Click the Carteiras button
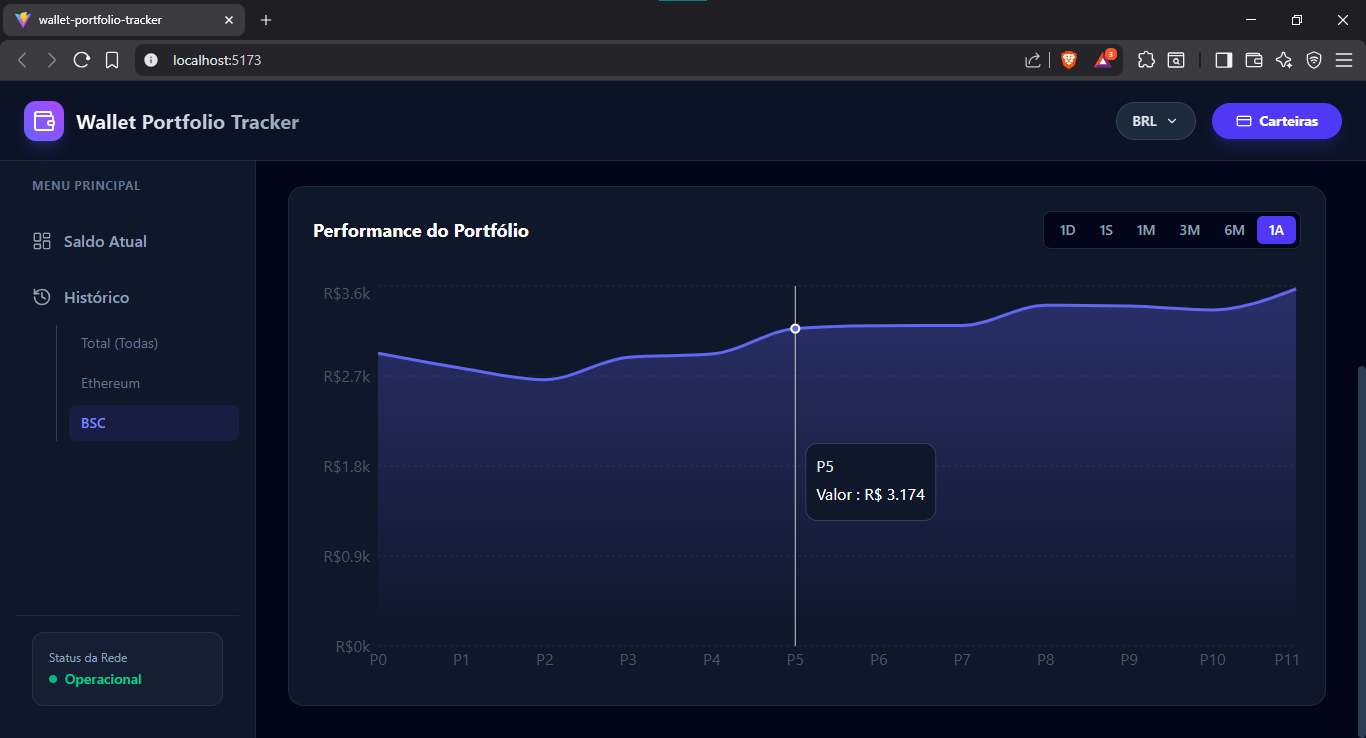The image size is (1366, 738). click(x=1276, y=120)
